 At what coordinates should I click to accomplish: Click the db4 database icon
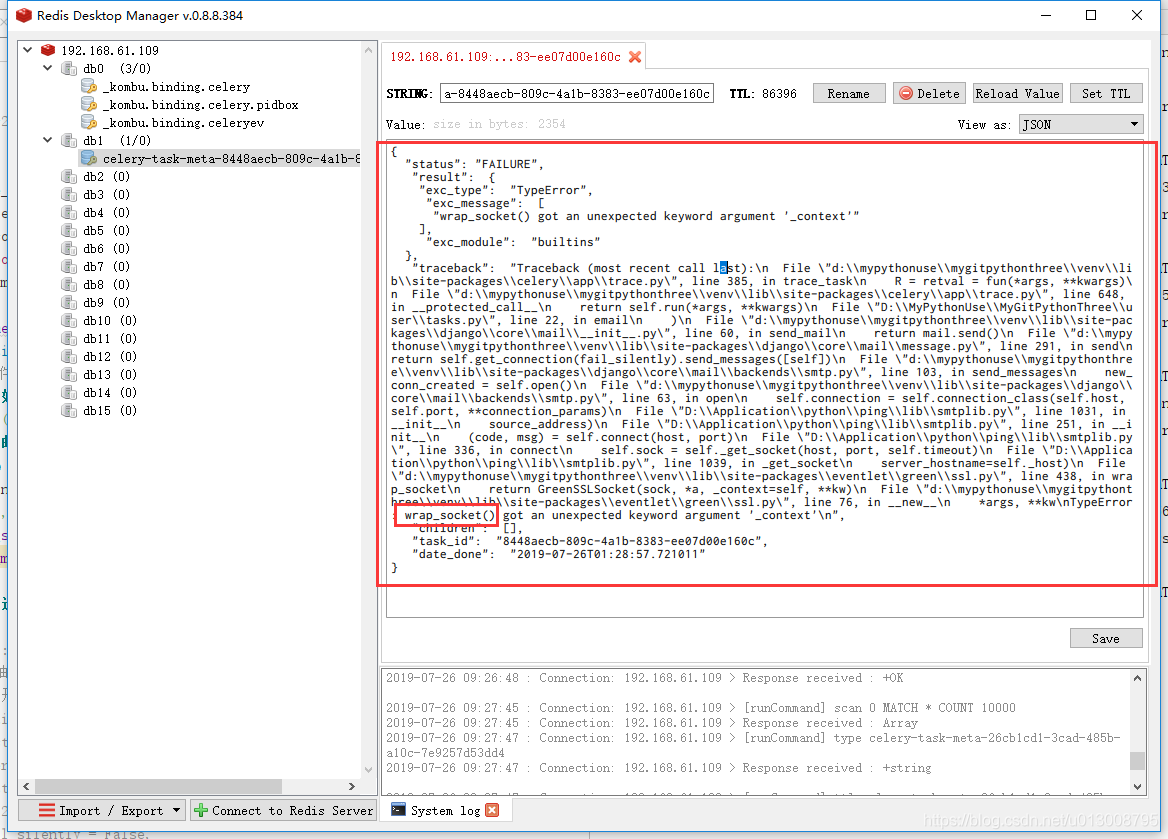pos(69,212)
